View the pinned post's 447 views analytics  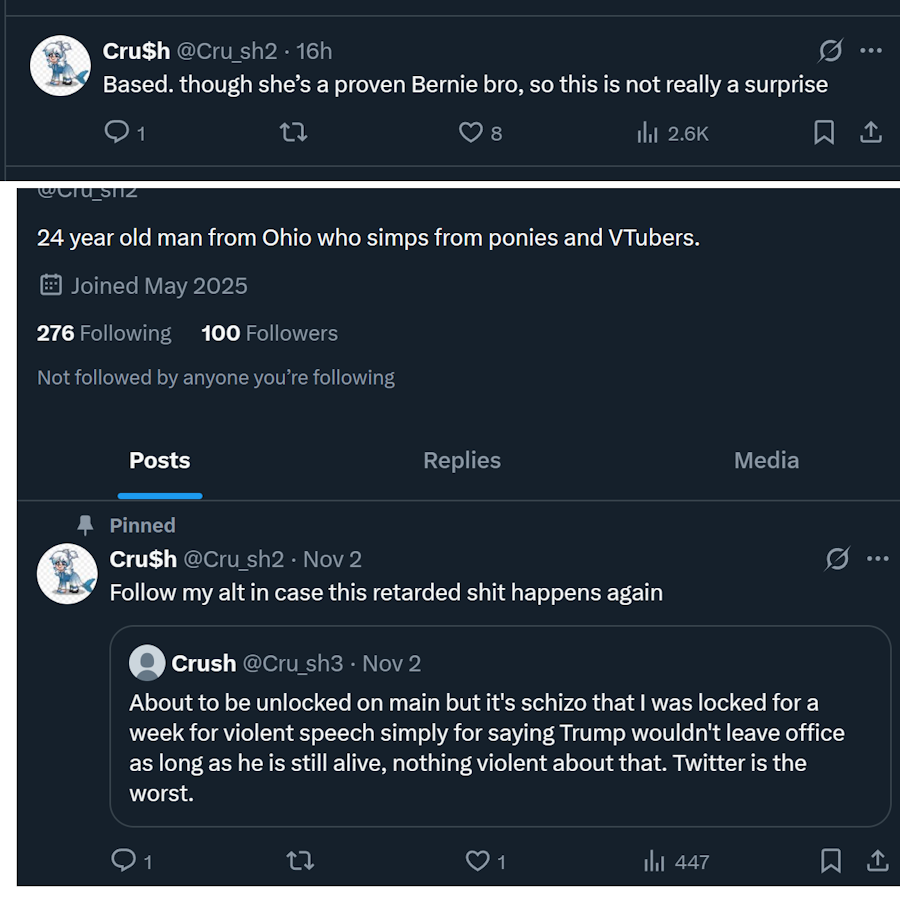(x=655, y=860)
